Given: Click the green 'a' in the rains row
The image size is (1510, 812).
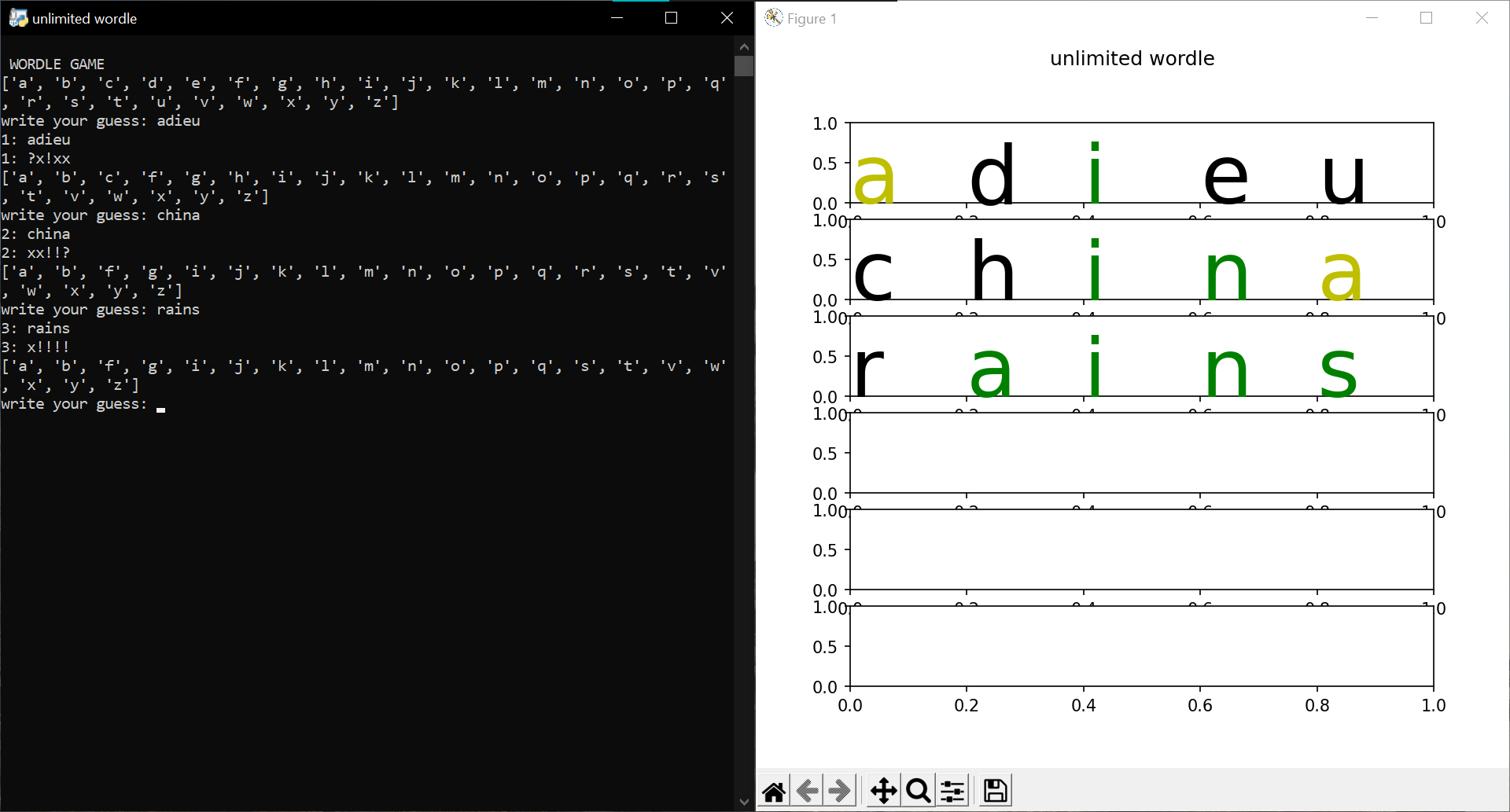Looking at the screenshot, I should pos(990,373).
